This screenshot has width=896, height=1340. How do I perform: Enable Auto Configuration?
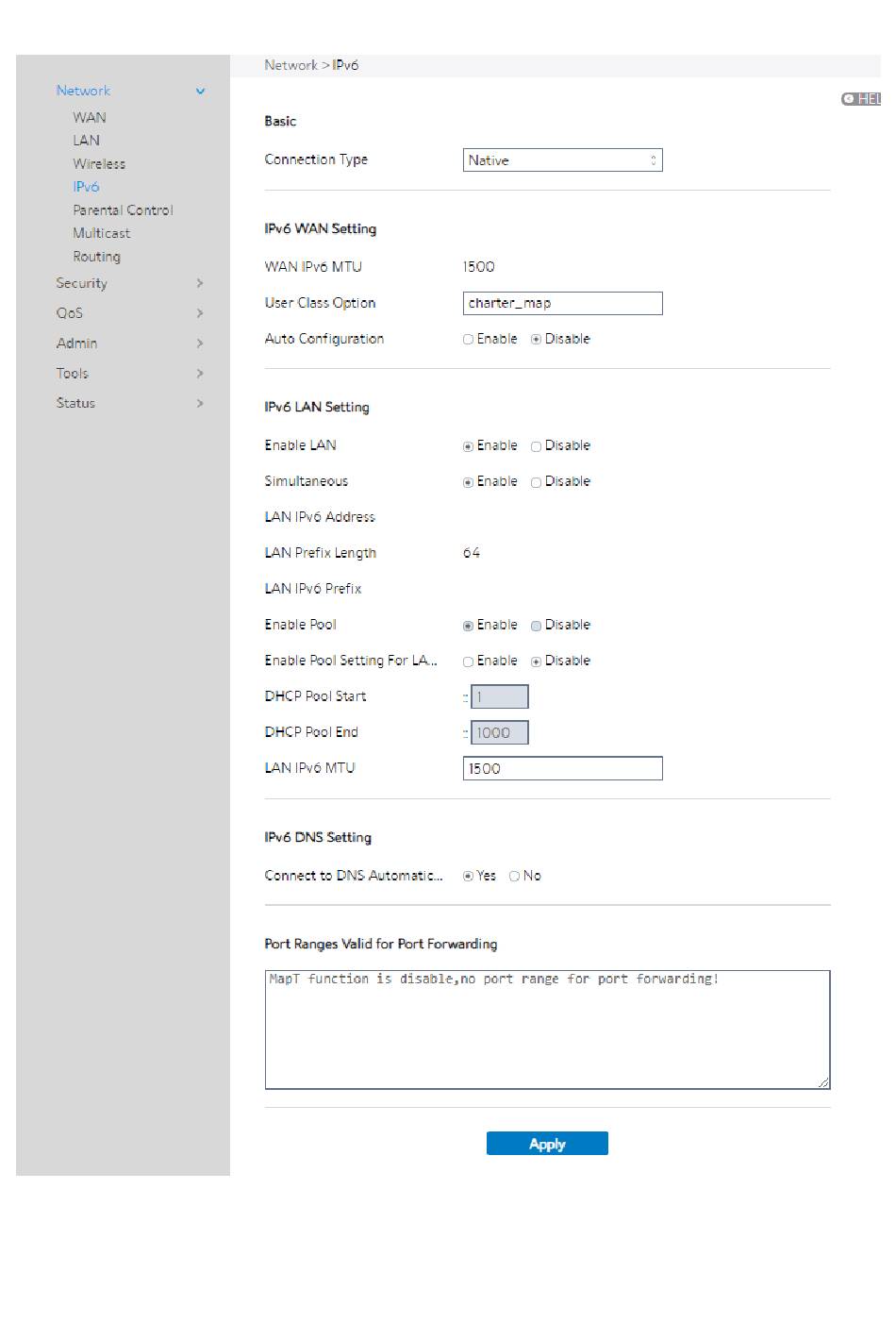[468, 340]
